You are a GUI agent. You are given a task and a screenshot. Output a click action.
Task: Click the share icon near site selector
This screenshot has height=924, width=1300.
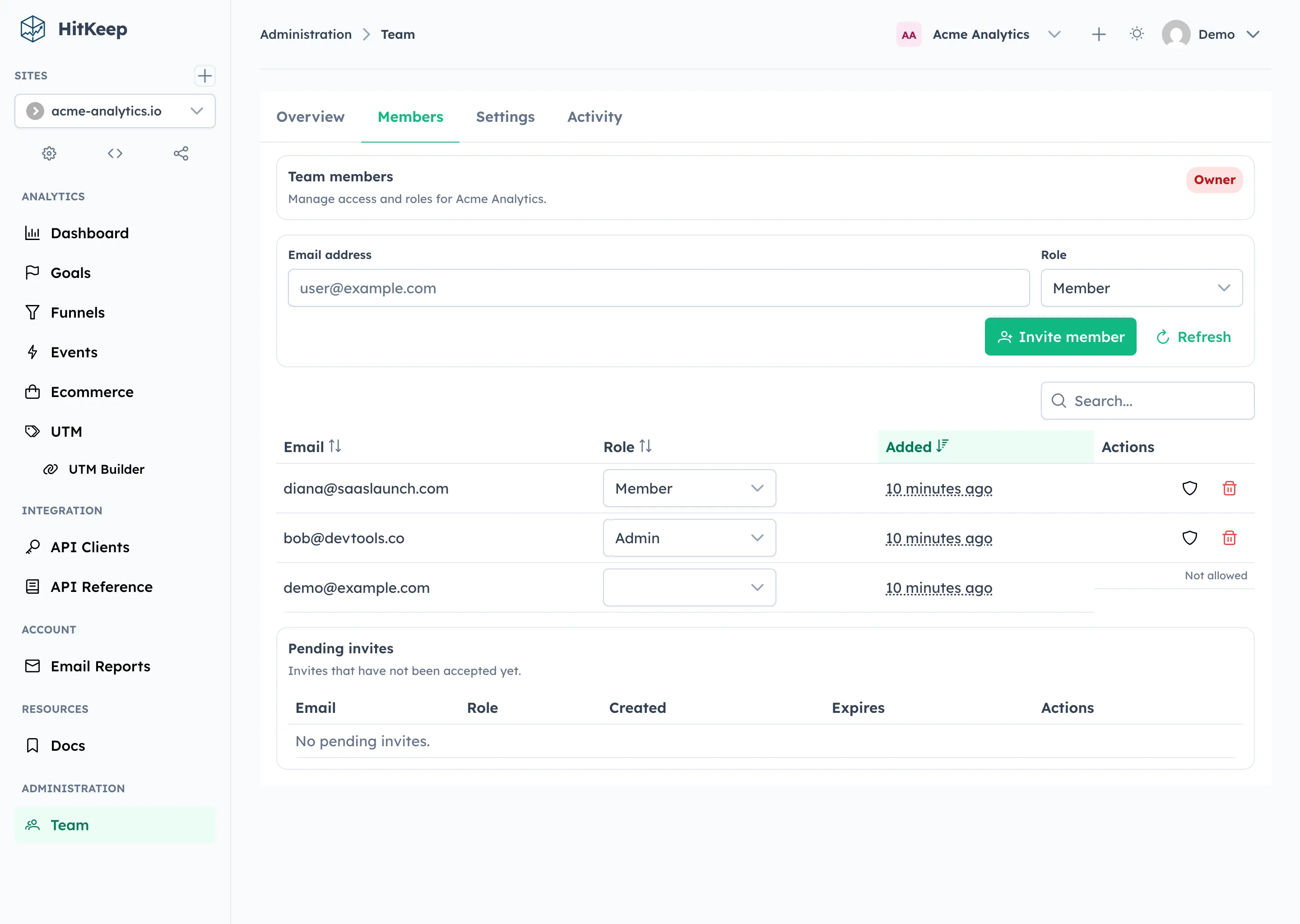tap(181, 153)
